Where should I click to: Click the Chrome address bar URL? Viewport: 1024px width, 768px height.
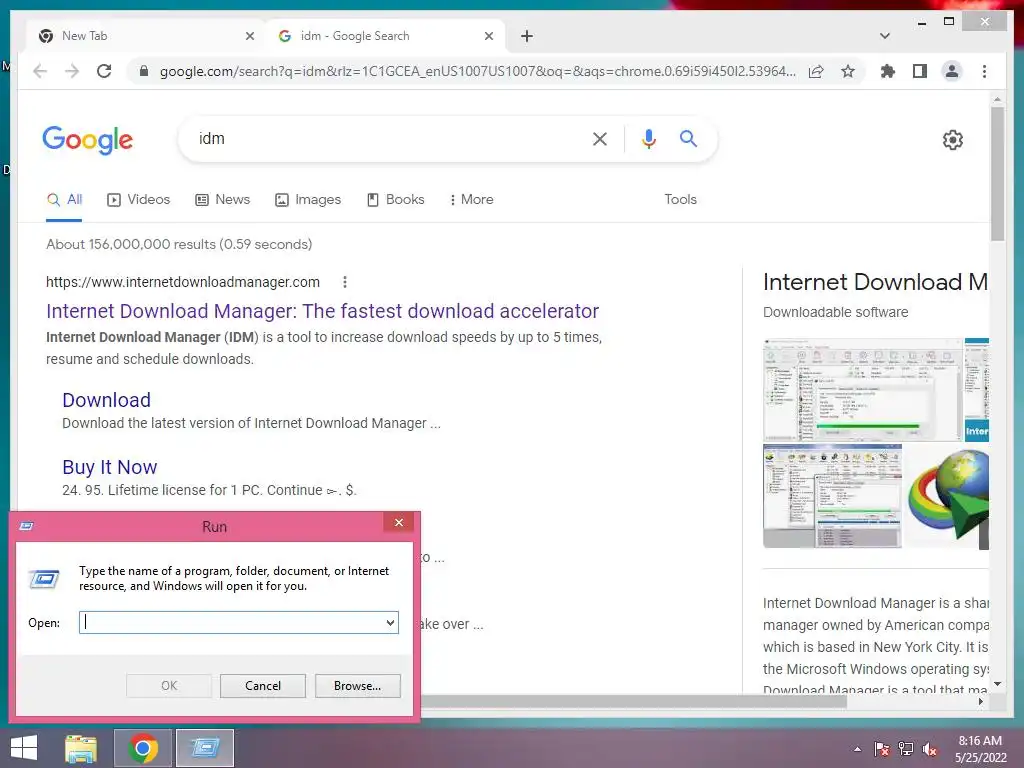pos(477,71)
